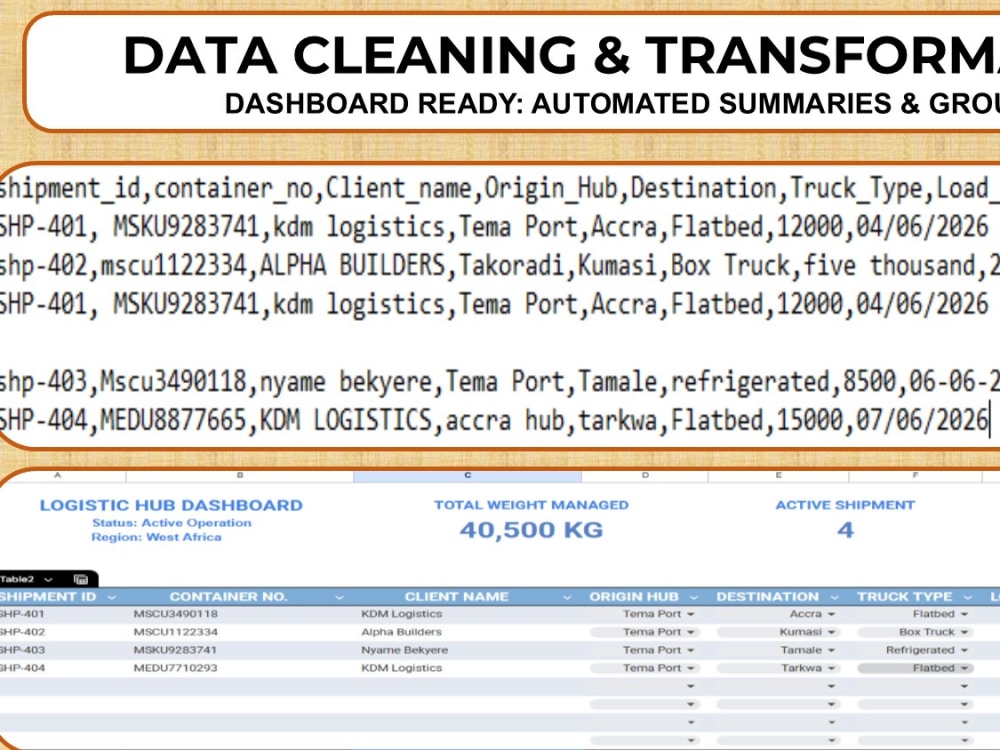Click the Region: West Africa text

(x=156, y=538)
